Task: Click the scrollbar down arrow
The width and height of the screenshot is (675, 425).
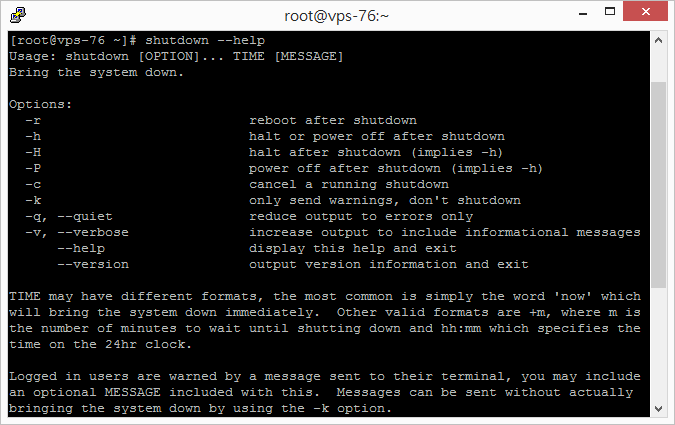Action: tap(658, 408)
